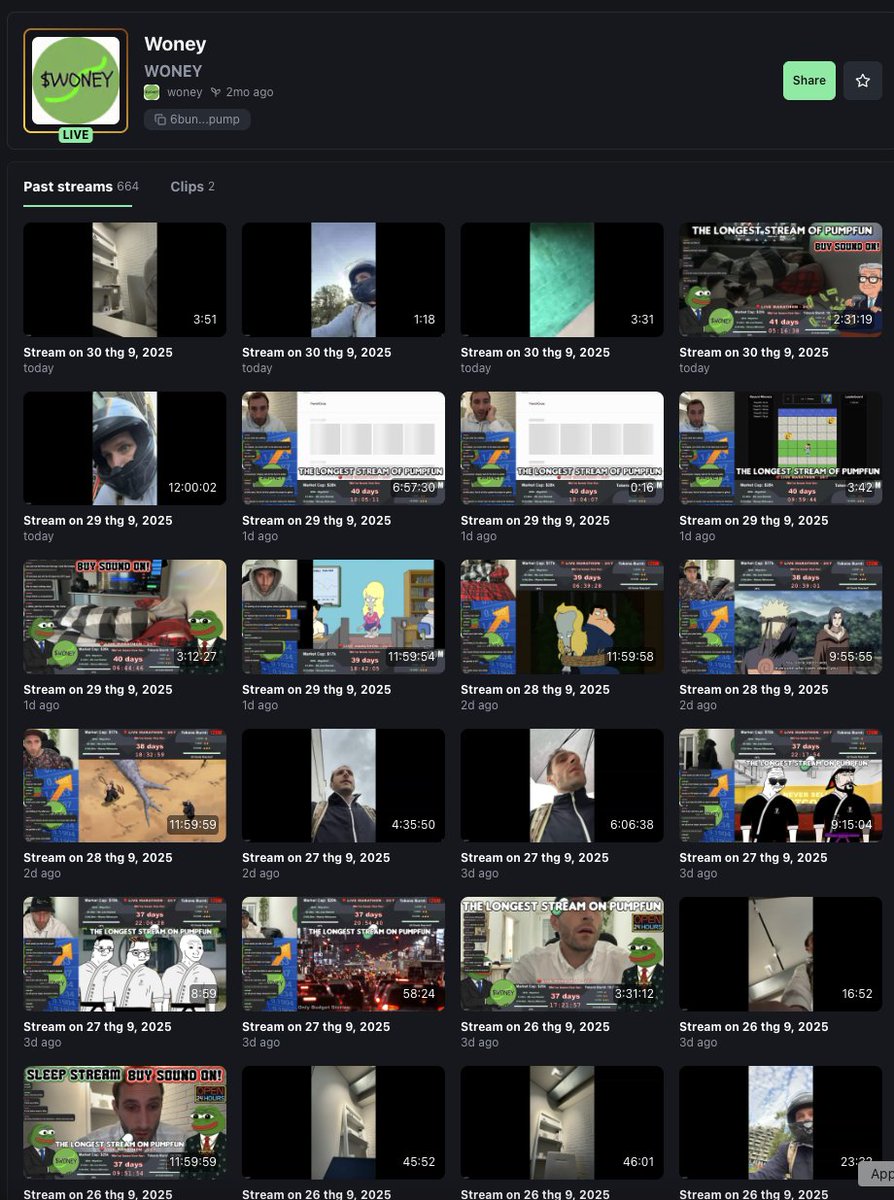894x1200 pixels.
Task: Play the 9:15:04 stream thumbnail
Action: 780,785
